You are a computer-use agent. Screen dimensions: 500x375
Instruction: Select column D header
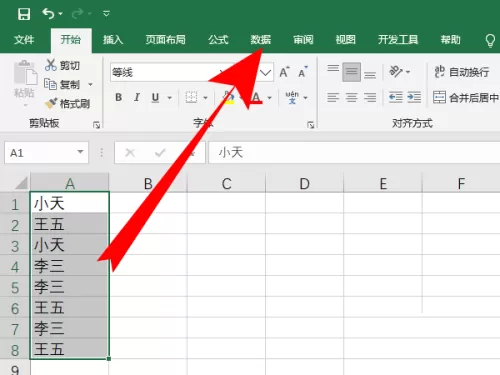point(304,183)
